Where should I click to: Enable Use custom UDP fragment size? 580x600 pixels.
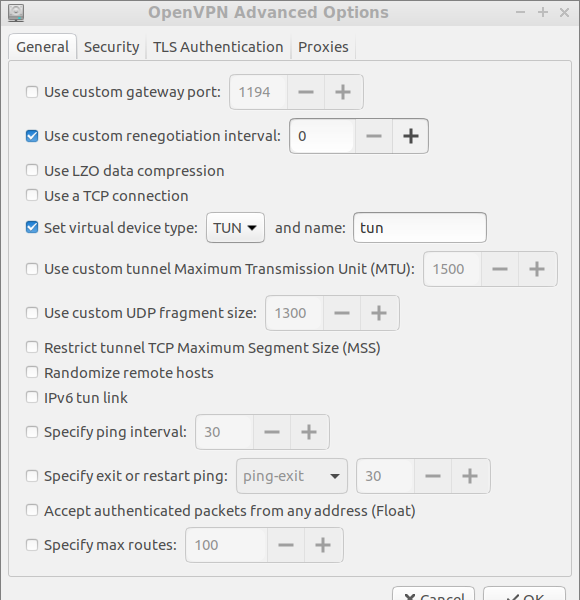click(32, 313)
